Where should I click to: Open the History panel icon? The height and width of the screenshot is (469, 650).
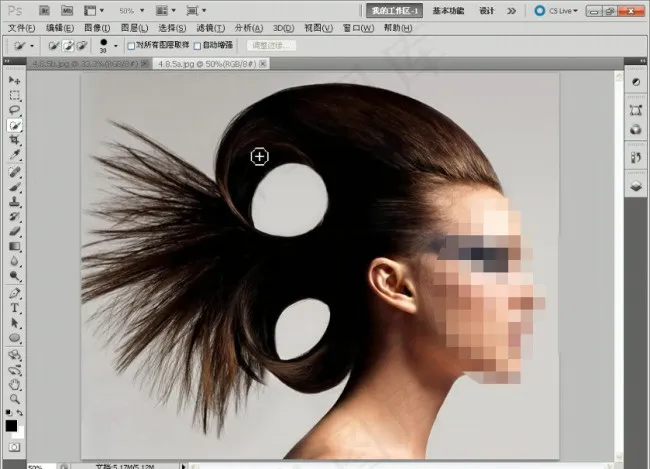tap(635, 158)
